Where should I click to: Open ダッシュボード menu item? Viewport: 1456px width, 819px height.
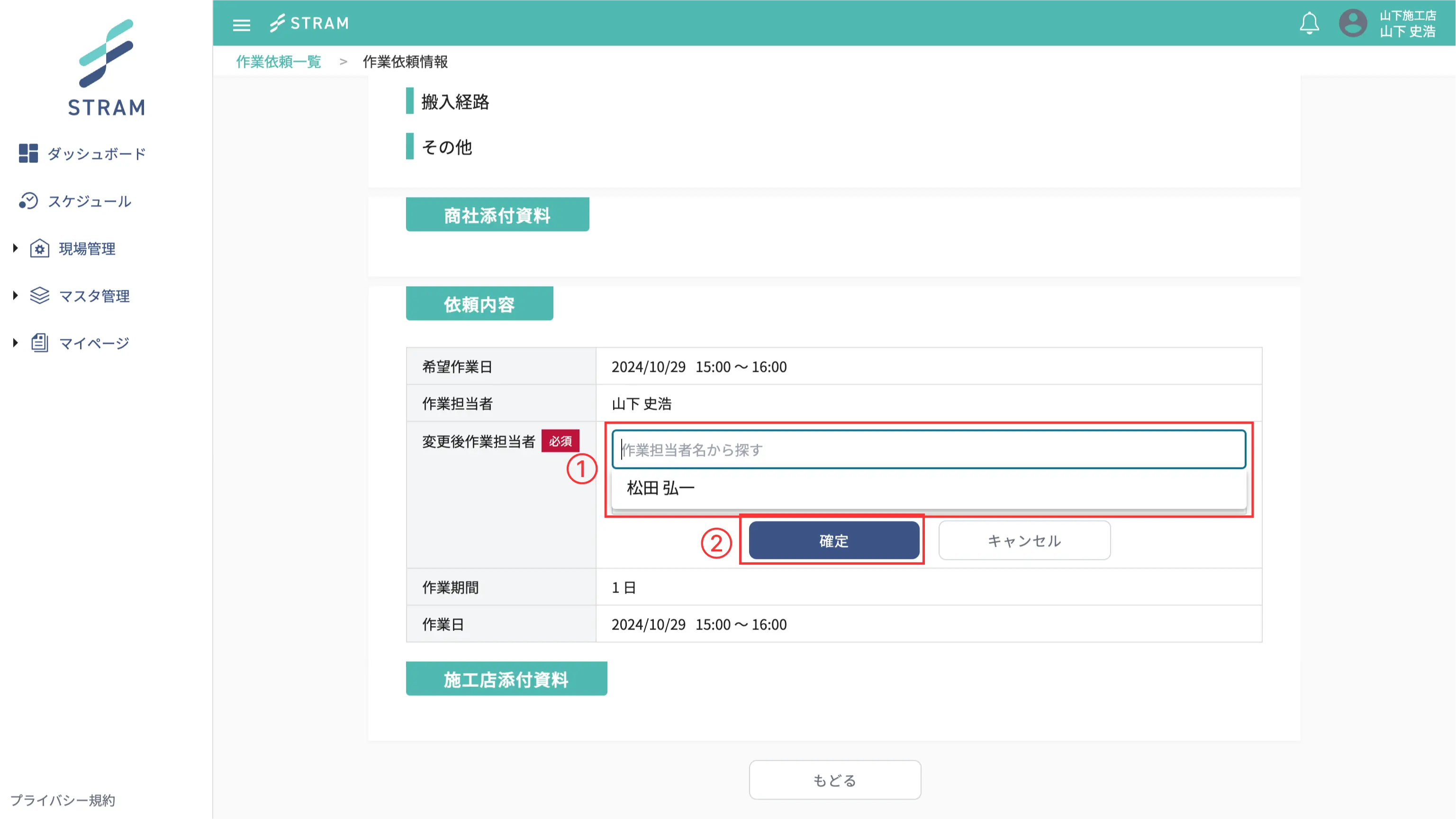click(97, 154)
